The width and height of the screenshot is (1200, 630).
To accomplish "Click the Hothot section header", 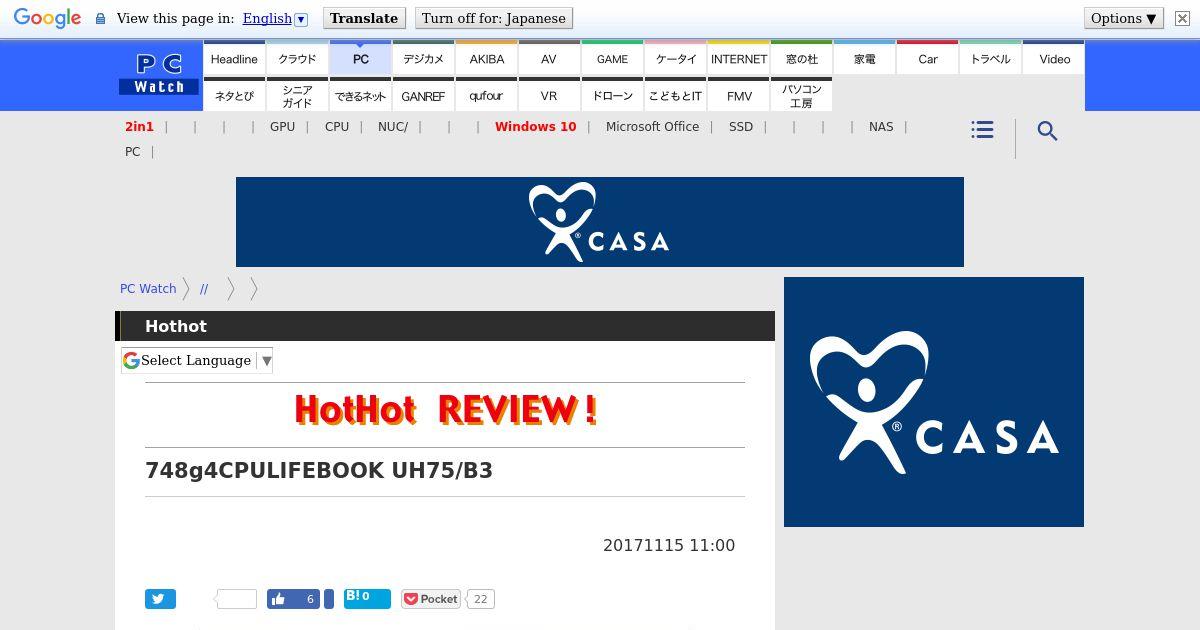I will 445,326.
